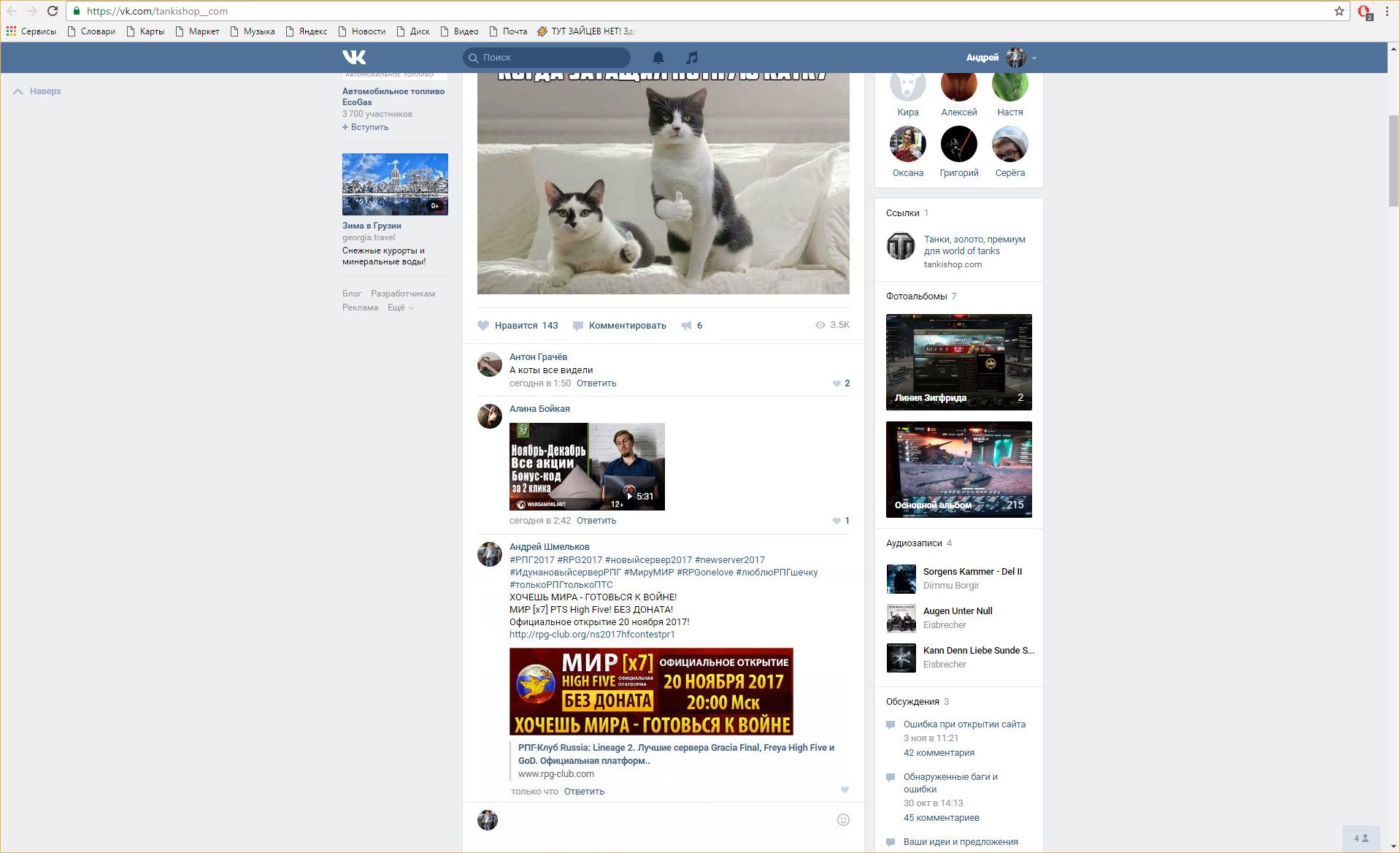The height and width of the screenshot is (853, 1400).
Task: Open the rpg-club.org contest link
Action: pos(591,634)
